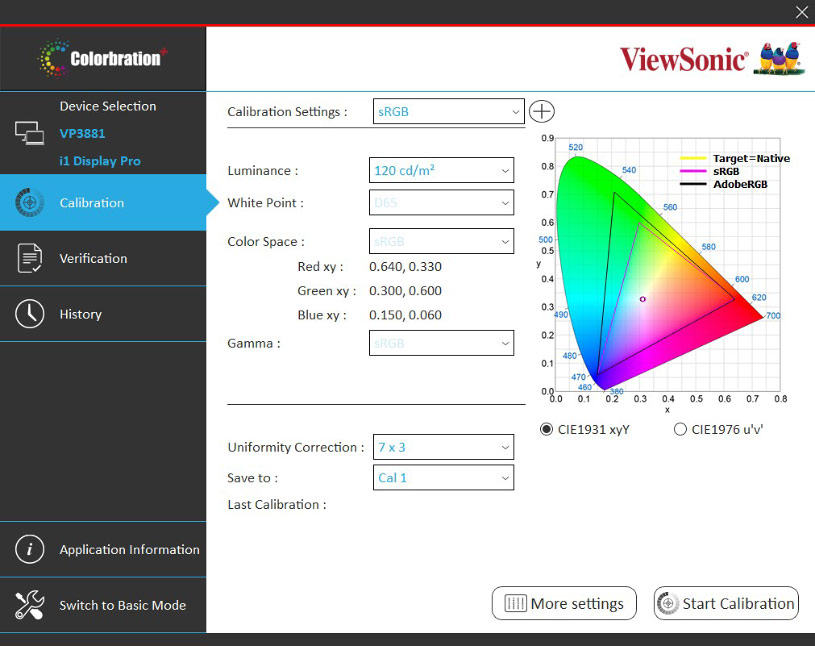The height and width of the screenshot is (646, 815).
Task: Open the Uniformity Correction 7 x 3 dropdown
Action: pyautogui.click(x=443, y=447)
